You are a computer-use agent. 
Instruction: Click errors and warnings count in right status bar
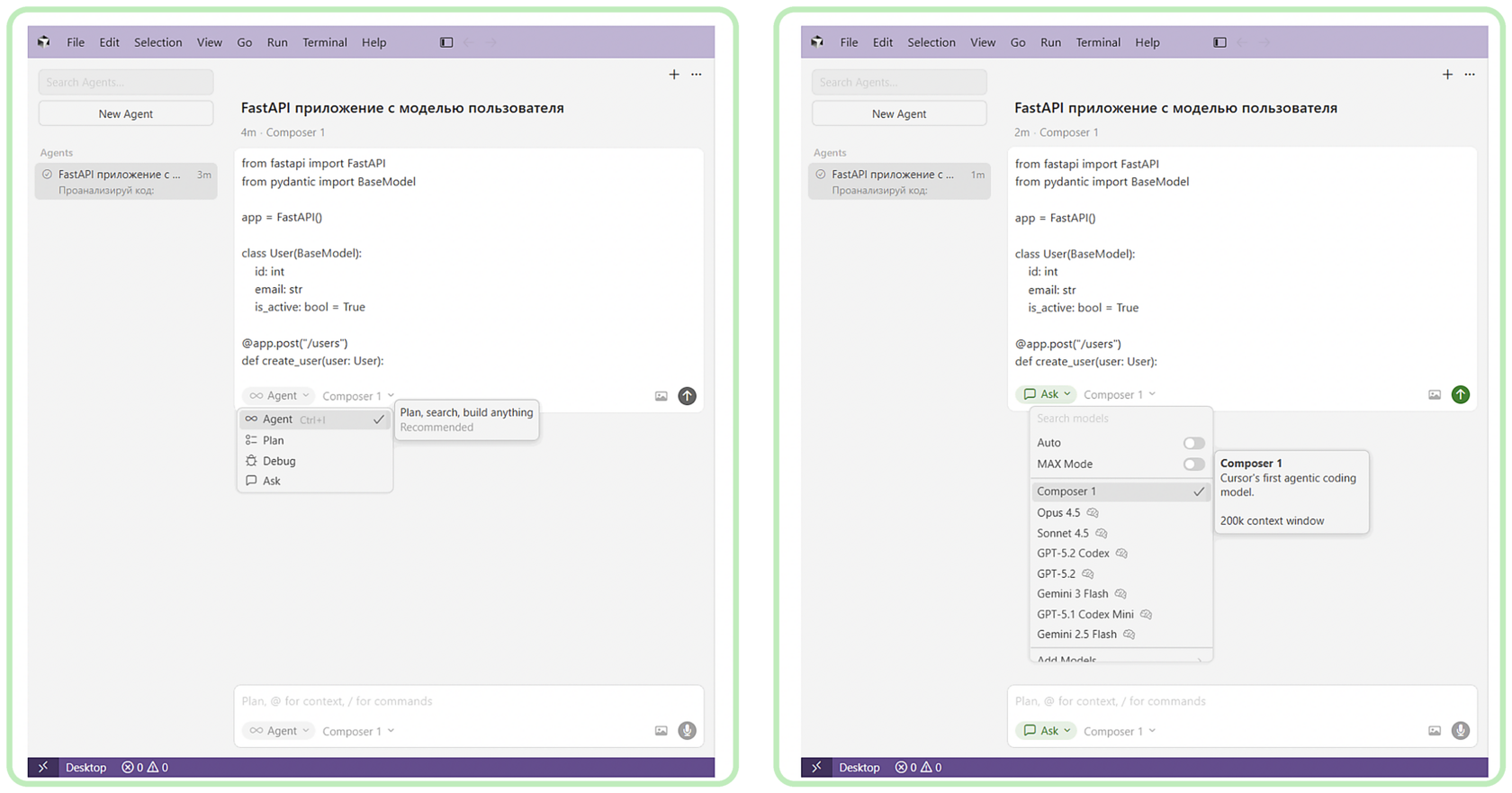pos(918,768)
